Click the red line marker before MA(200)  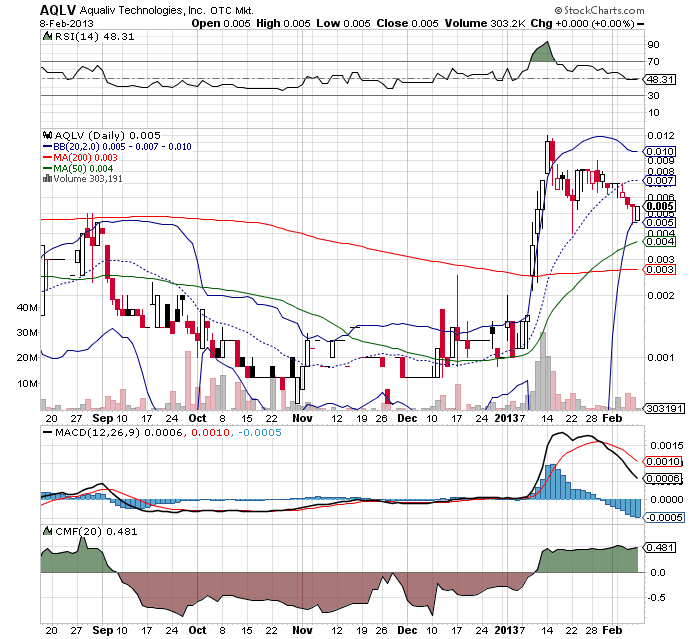tap(47, 158)
